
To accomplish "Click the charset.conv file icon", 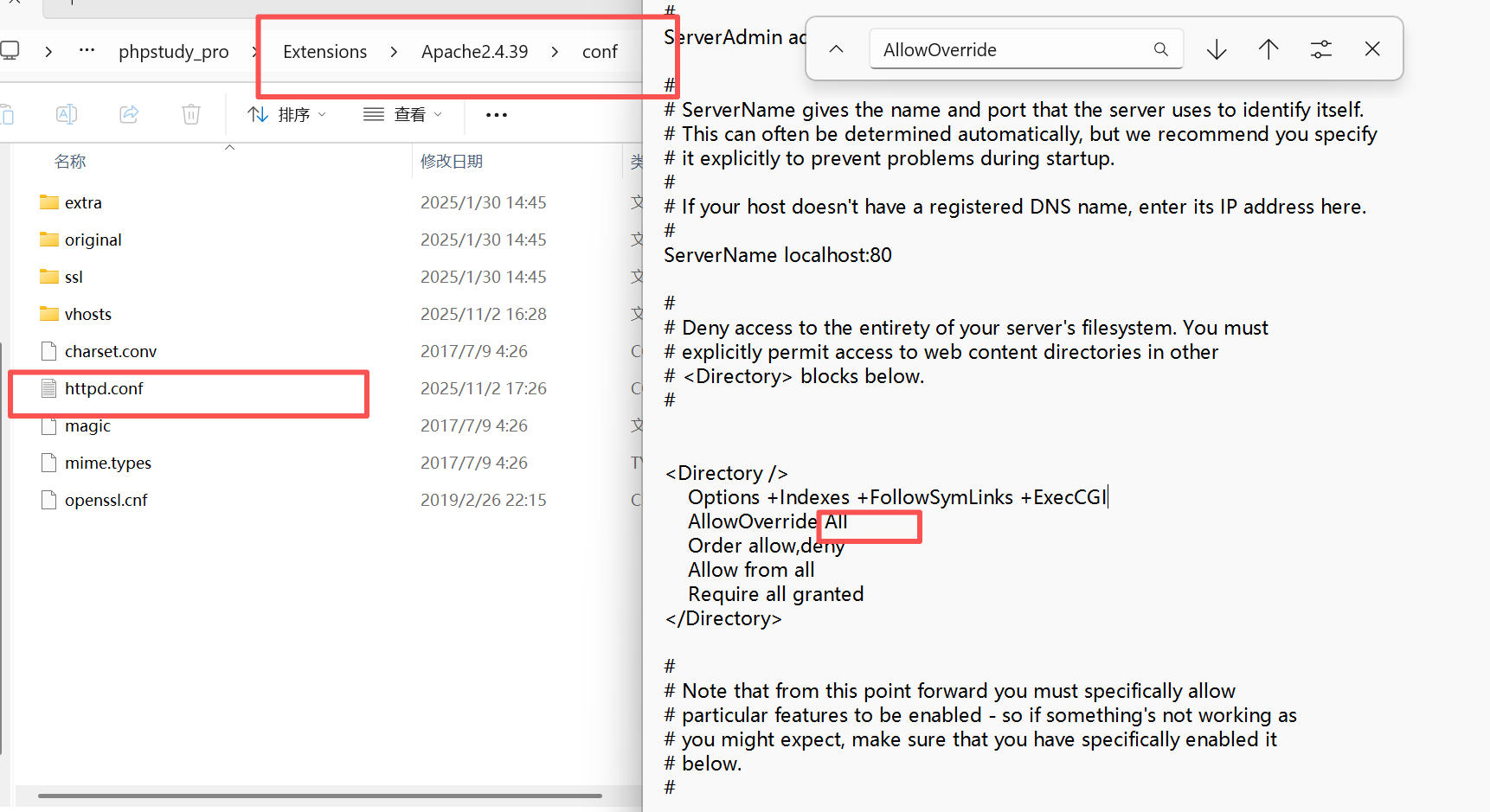I will click(49, 351).
